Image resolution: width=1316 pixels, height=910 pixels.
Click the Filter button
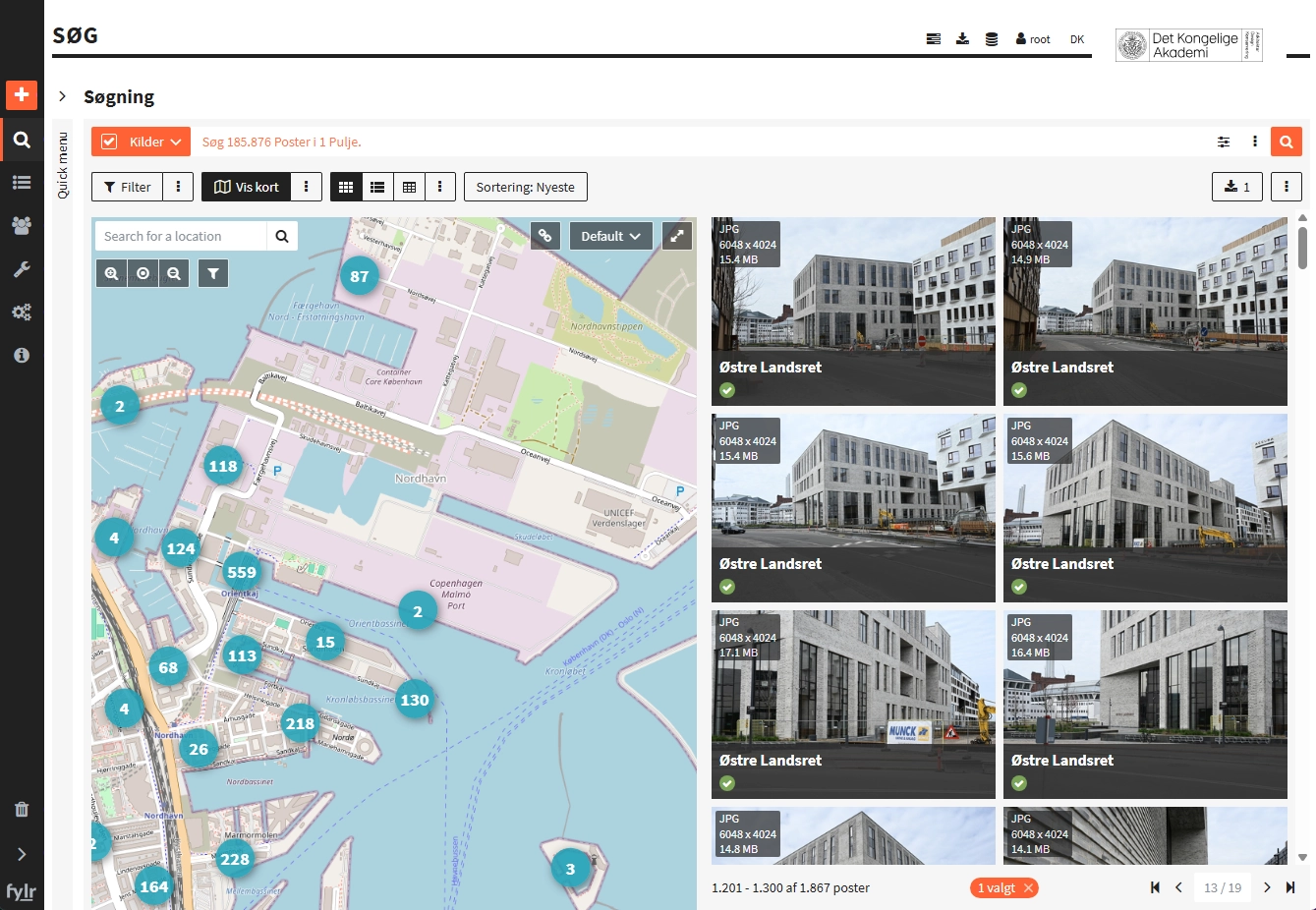pyautogui.click(x=128, y=187)
